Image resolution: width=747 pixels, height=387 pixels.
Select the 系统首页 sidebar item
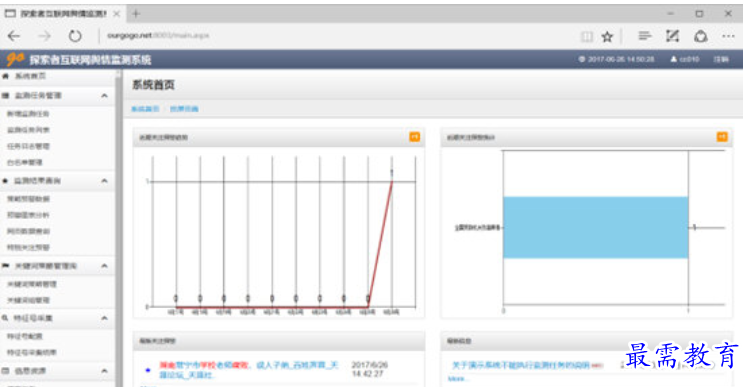(x=30, y=76)
